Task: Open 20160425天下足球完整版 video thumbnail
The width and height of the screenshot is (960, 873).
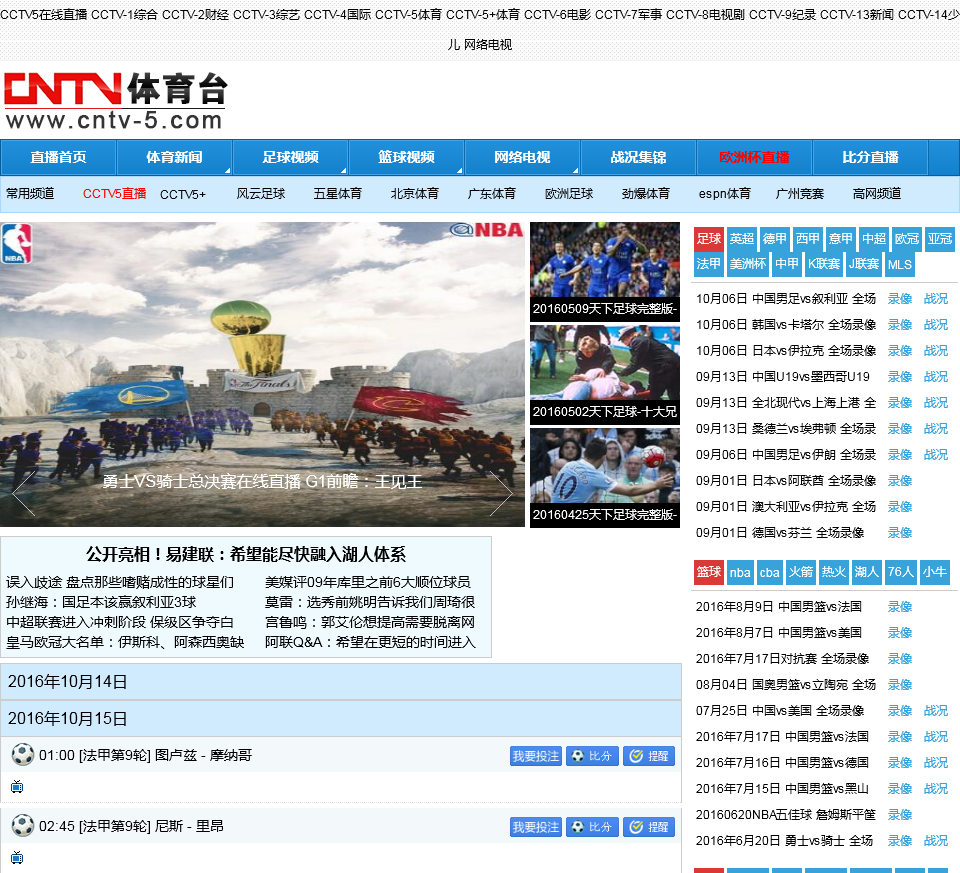Action: [605, 478]
